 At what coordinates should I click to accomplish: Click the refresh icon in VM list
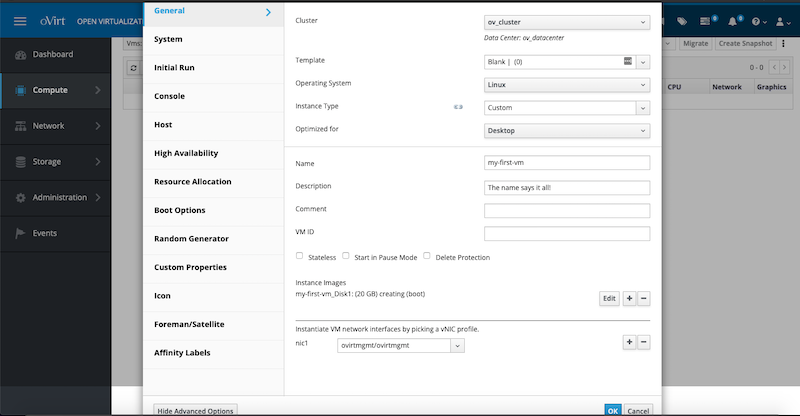pyautogui.click(x=133, y=68)
